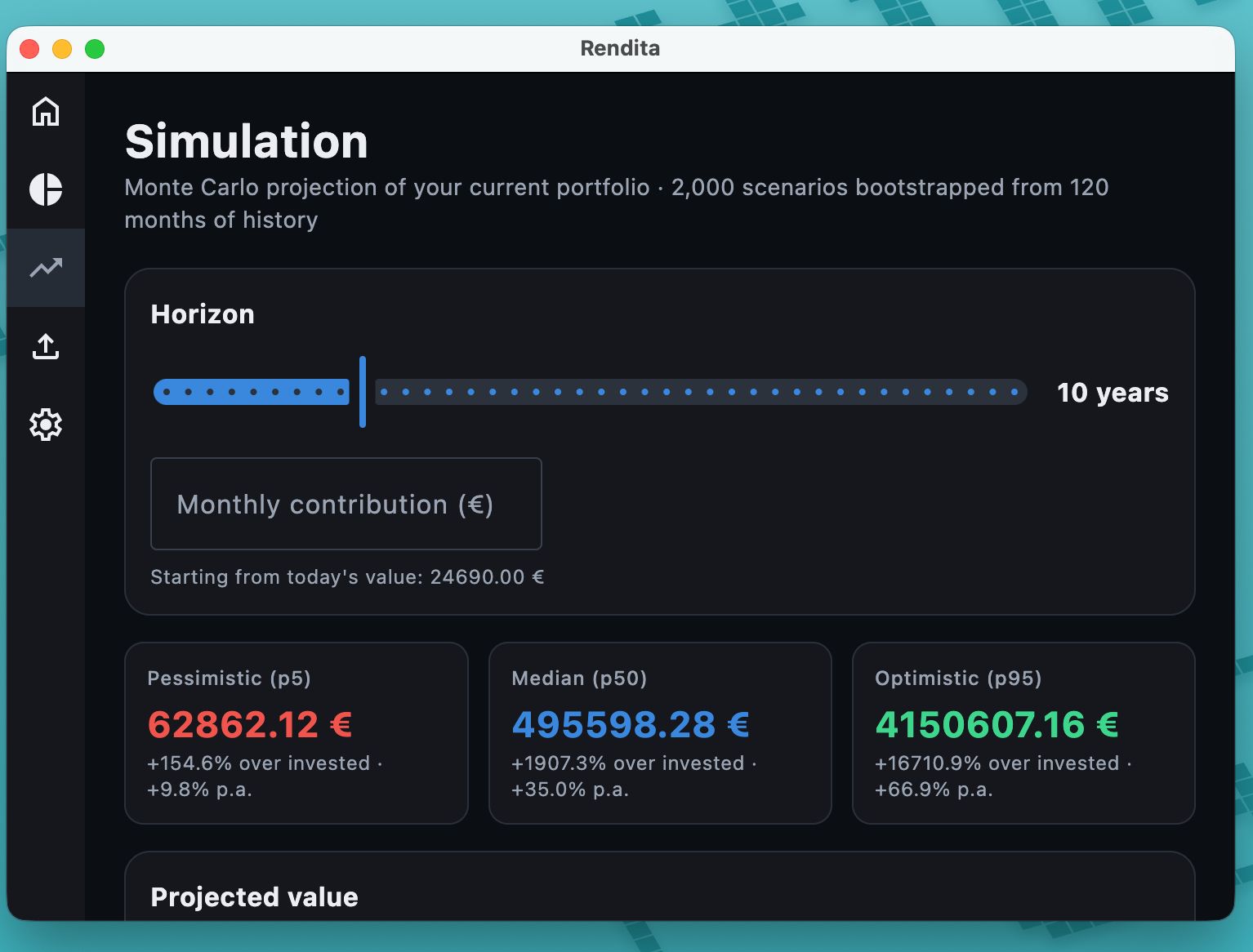Image resolution: width=1253 pixels, height=952 pixels.
Task: Click the Horizon slider handle
Action: pos(363,392)
